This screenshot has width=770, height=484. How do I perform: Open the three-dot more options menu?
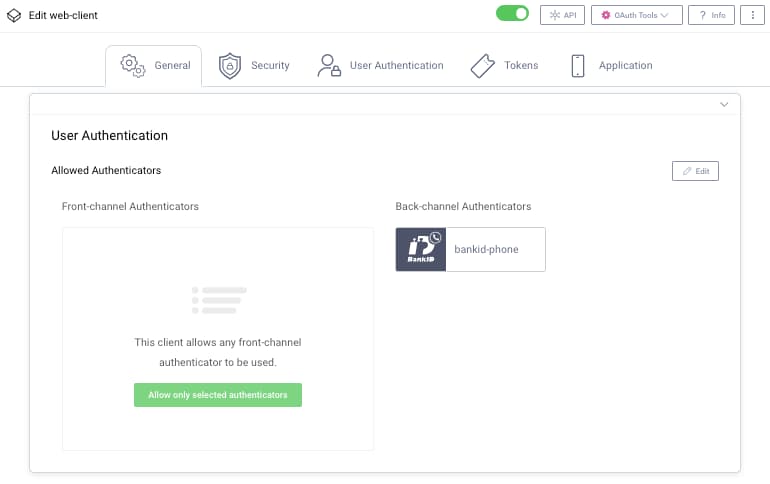(753, 15)
